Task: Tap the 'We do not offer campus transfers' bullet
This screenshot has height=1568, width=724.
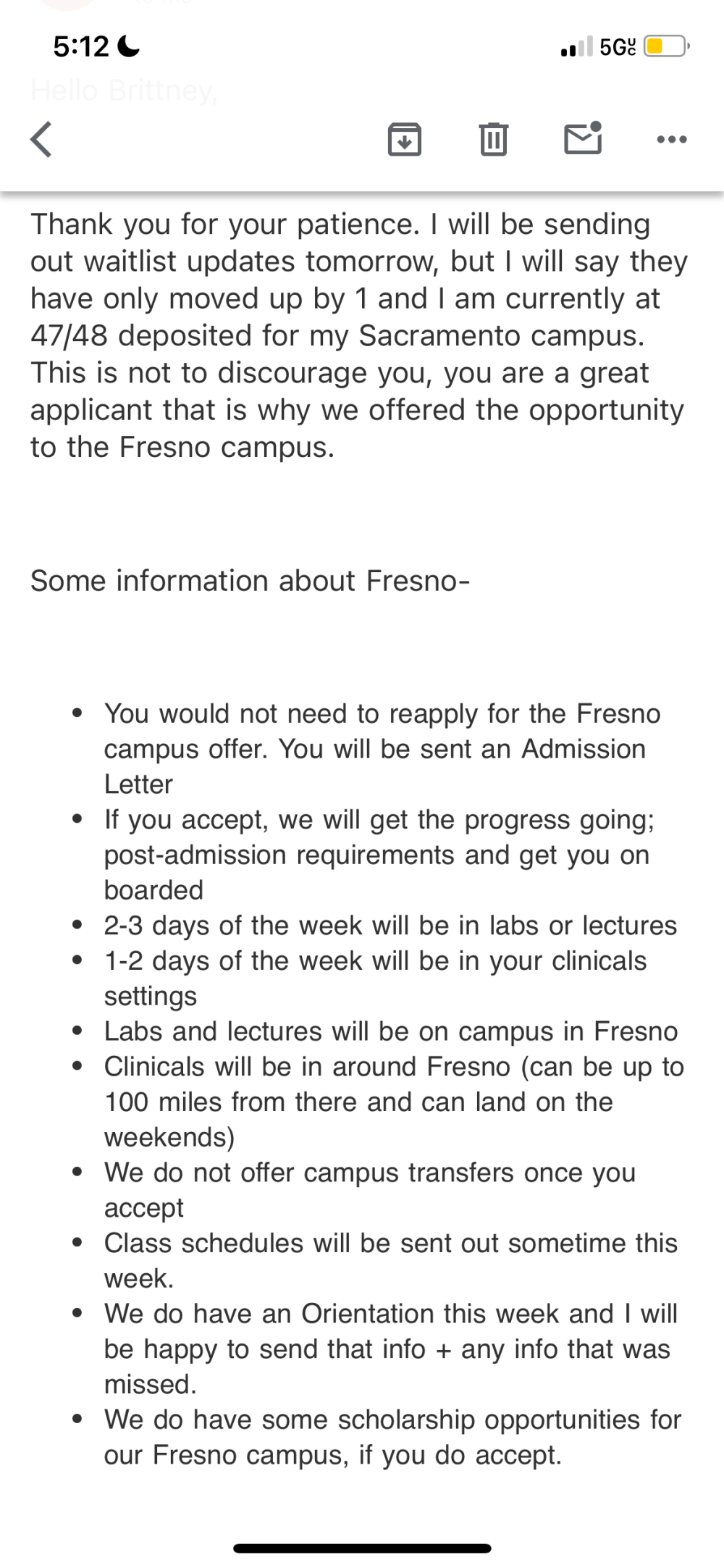Action: [370, 1190]
